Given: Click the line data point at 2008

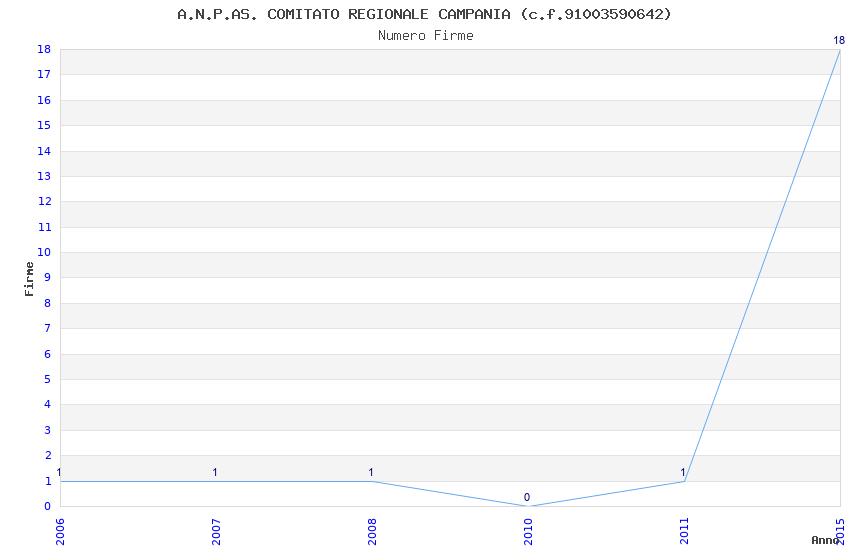Looking at the screenshot, I should (x=372, y=481).
